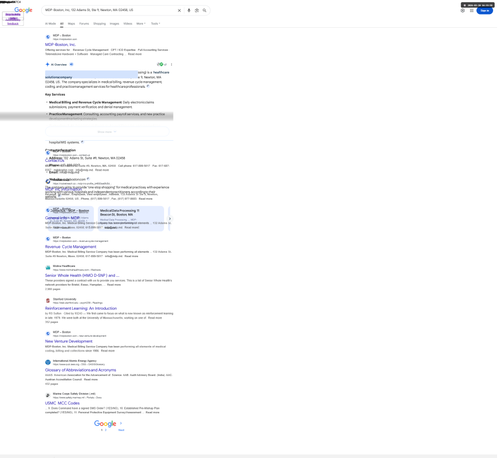The height and width of the screenshot is (458, 500).
Task: Open the Search Labs icon beside apps grid
Action: pos(463,11)
